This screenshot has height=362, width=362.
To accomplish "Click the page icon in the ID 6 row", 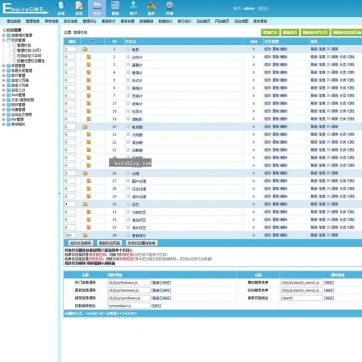I will (89, 88).
